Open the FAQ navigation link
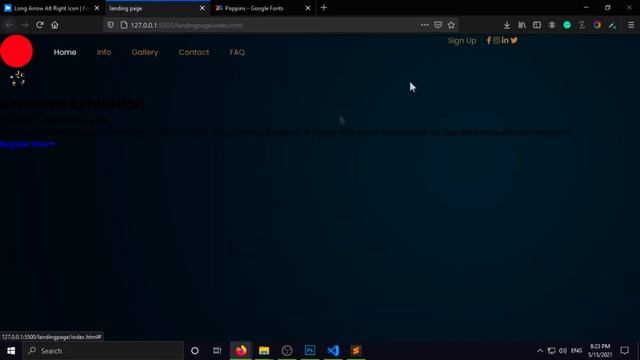Screen dimensions: 640x360 click(x=237, y=52)
